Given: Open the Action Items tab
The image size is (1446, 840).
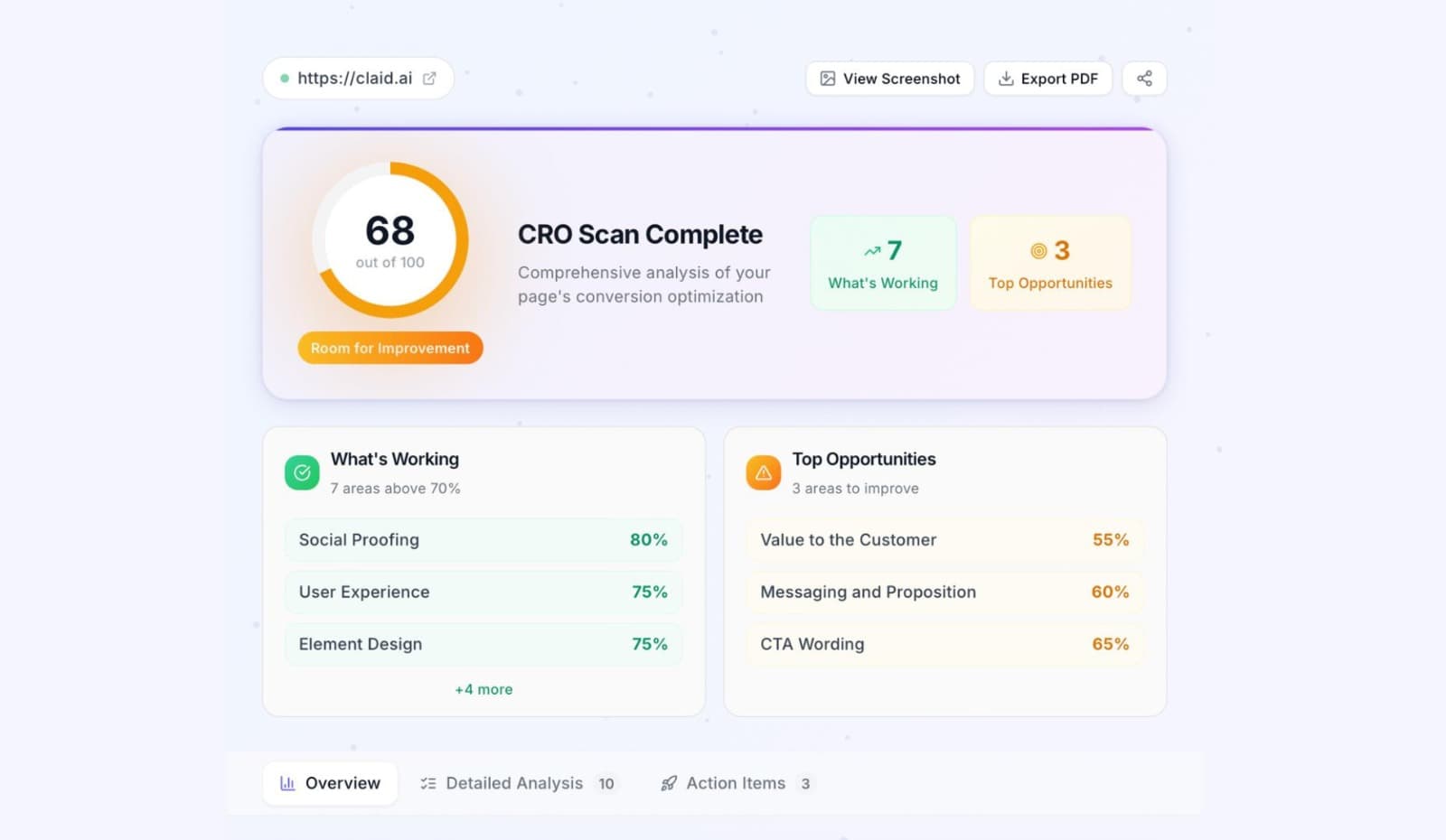Looking at the screenshot, I should coord(734,783).
